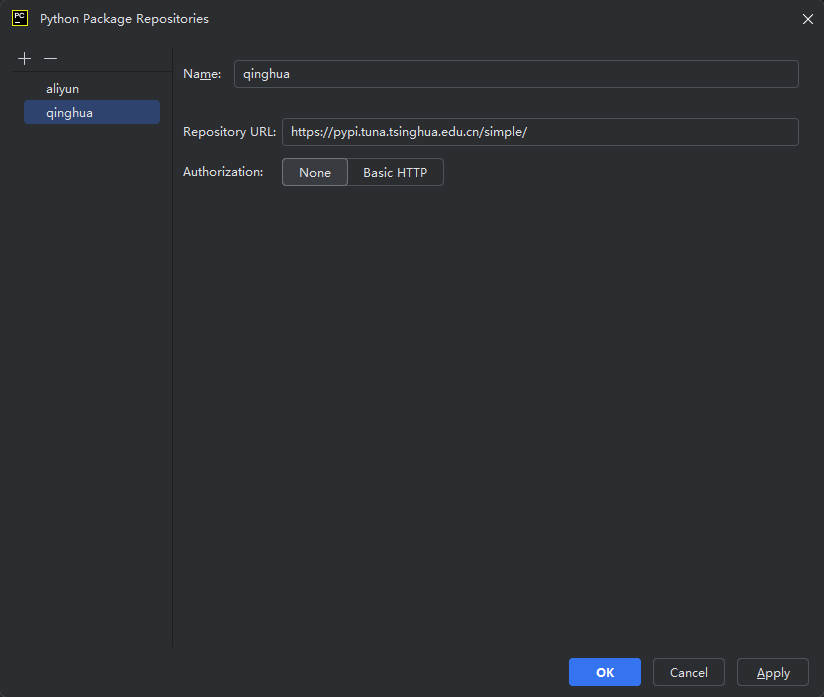824x697 pixels.
Task: Switch authorization to Basic HTTP
Action: coord(395,172)
